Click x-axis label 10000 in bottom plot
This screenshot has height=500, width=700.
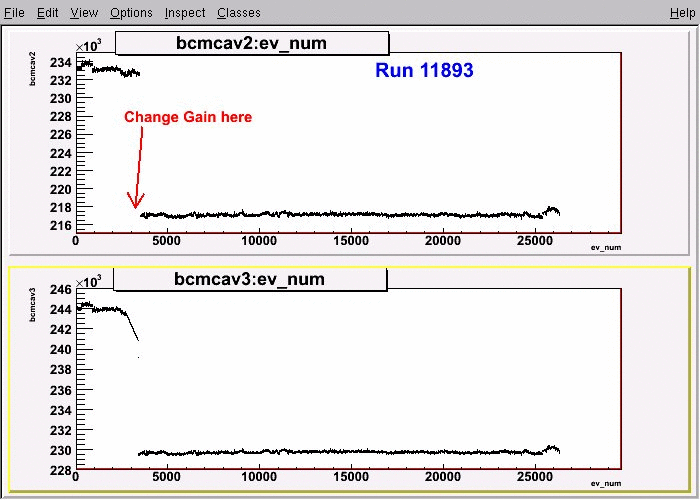pos(259,477)
